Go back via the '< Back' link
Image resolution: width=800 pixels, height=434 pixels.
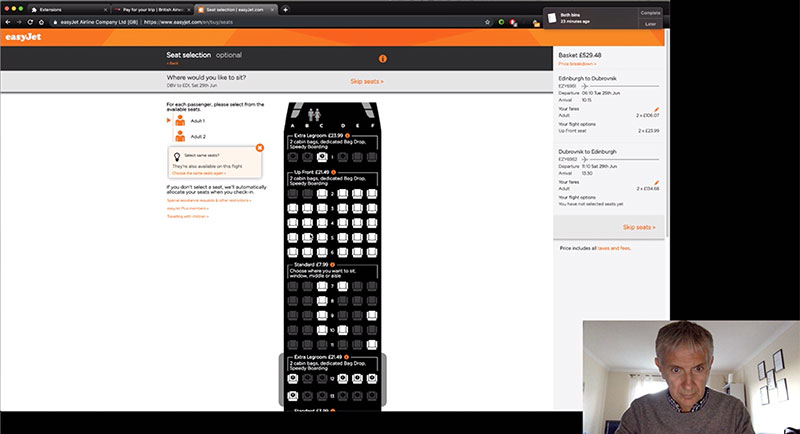172,63
